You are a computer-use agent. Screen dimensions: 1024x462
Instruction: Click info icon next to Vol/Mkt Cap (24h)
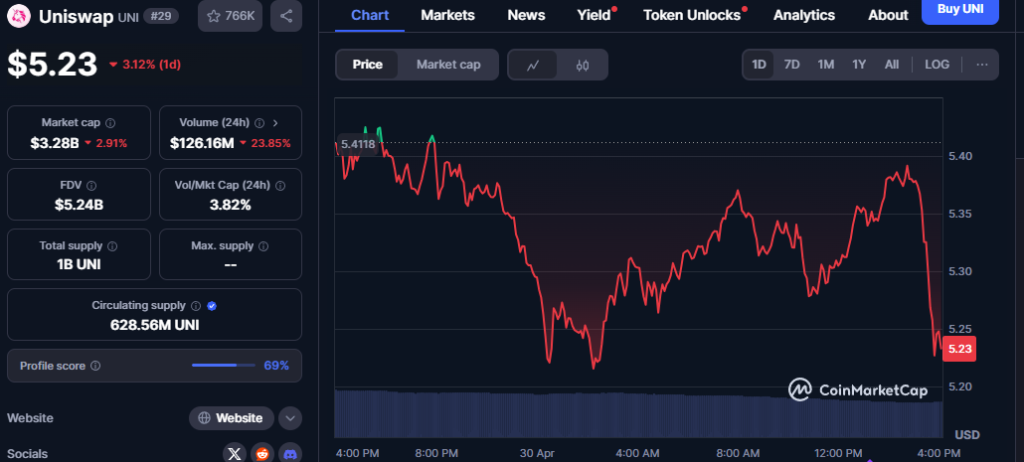(280, 186)
